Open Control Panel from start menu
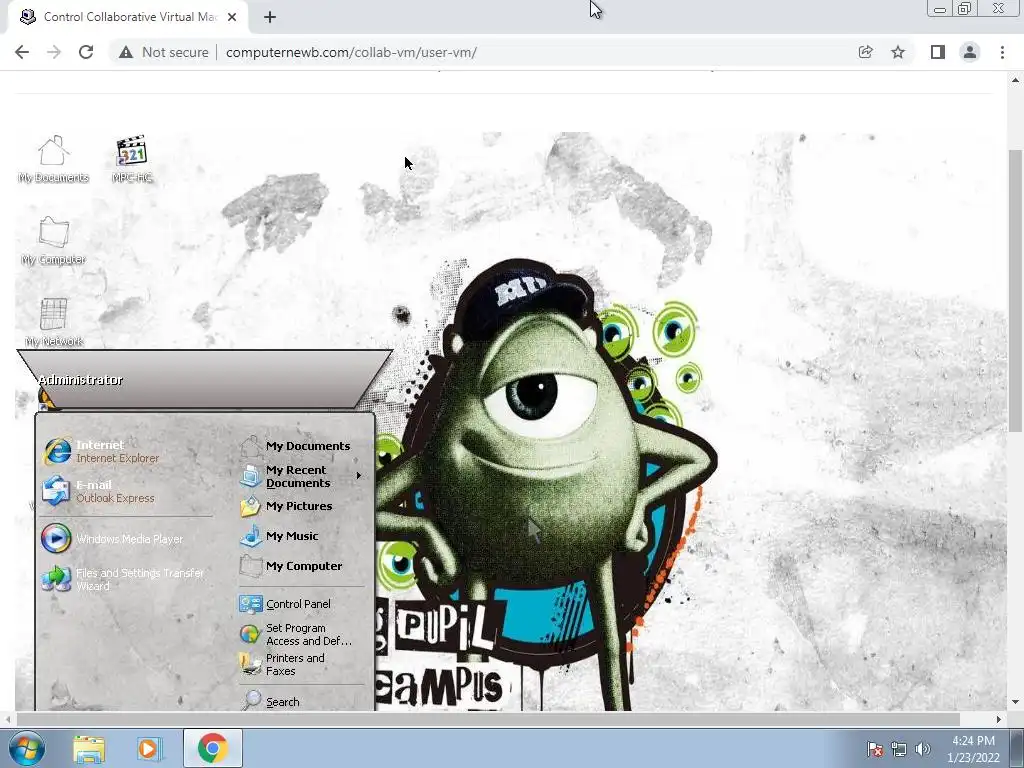 [x=285, y=604]
